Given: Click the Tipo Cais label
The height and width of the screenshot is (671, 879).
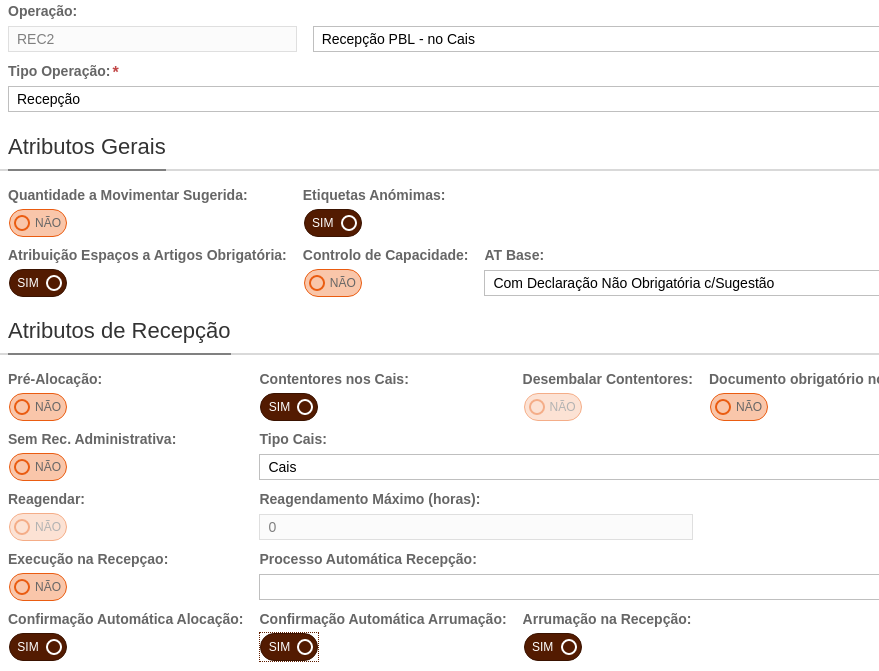Looking at the screenshot, I should click(293, 439).
